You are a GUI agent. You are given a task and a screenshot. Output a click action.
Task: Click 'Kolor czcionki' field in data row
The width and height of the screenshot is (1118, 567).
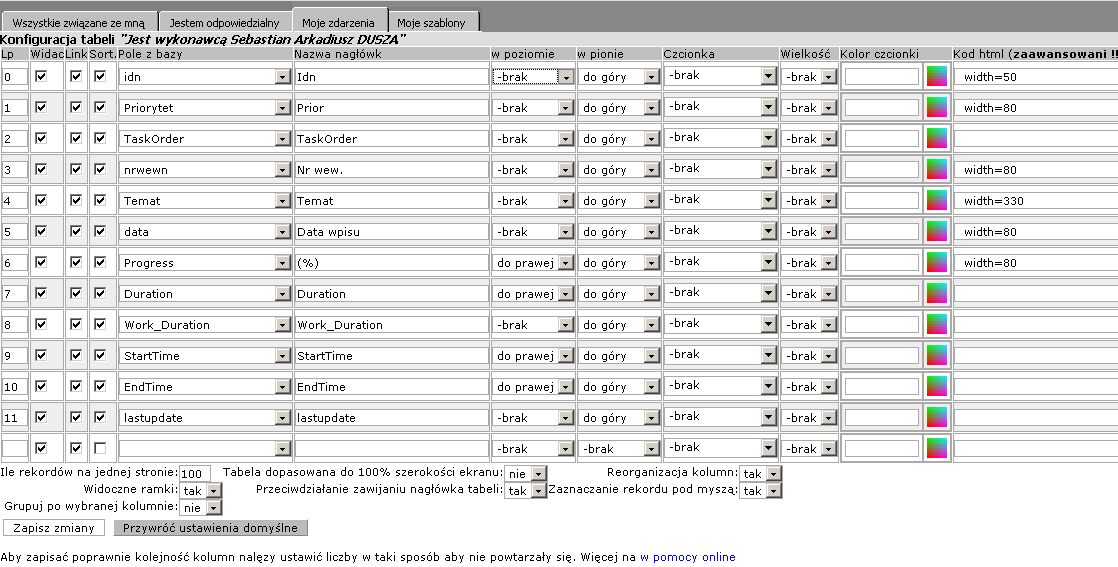pyautogui.click(x=881, y=231)
